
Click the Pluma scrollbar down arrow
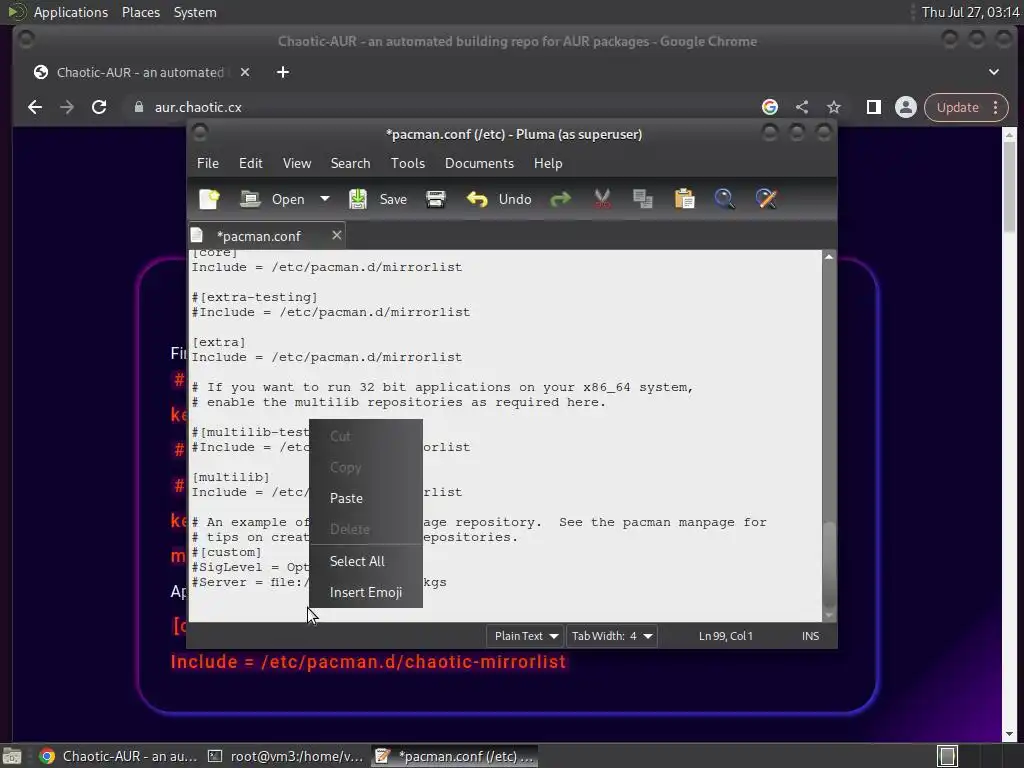(829, 615)
